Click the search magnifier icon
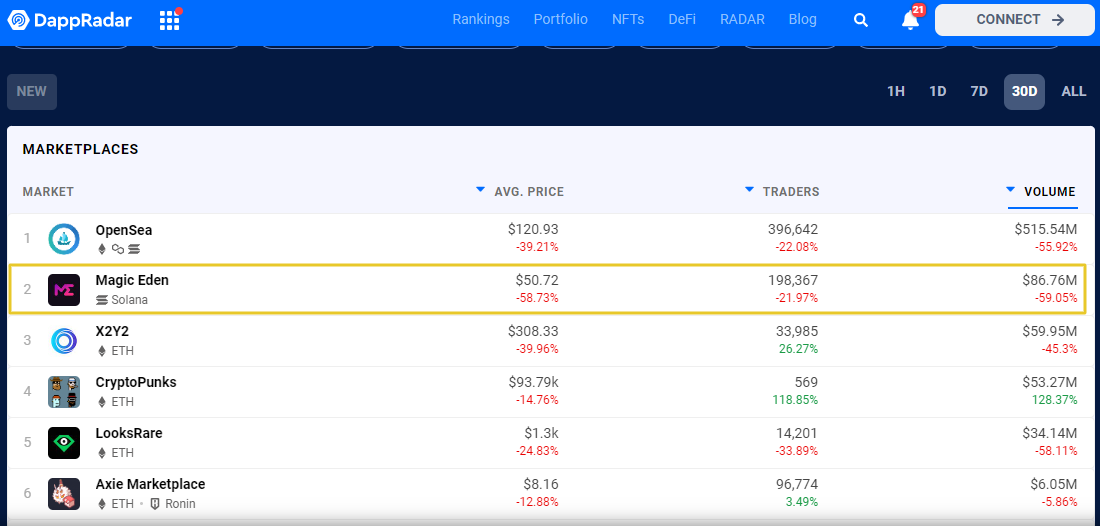The width and height of the screenshot is (1100, 527). [x=861, y=20]
